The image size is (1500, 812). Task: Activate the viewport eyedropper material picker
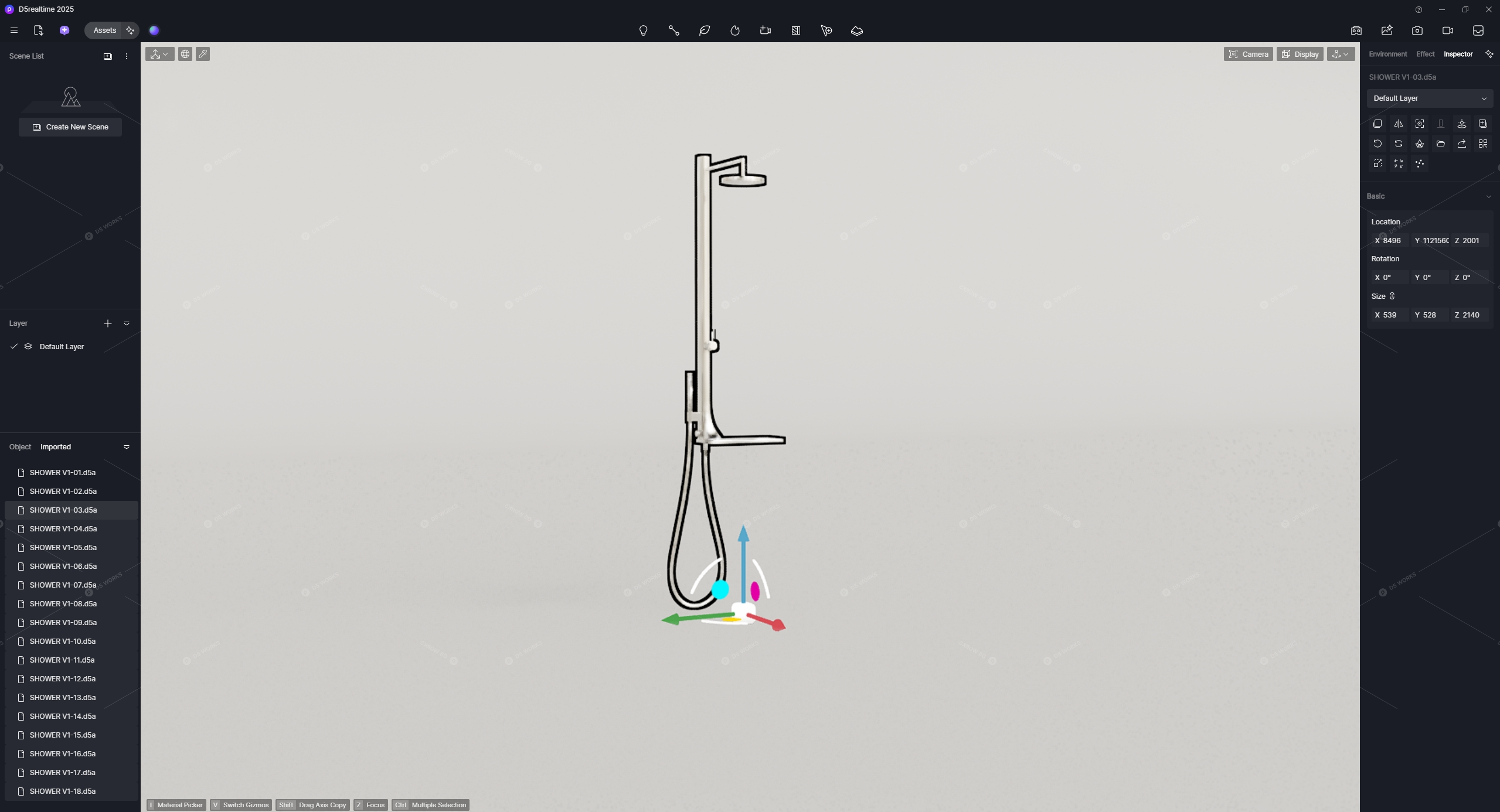click(x=203, y=54)
